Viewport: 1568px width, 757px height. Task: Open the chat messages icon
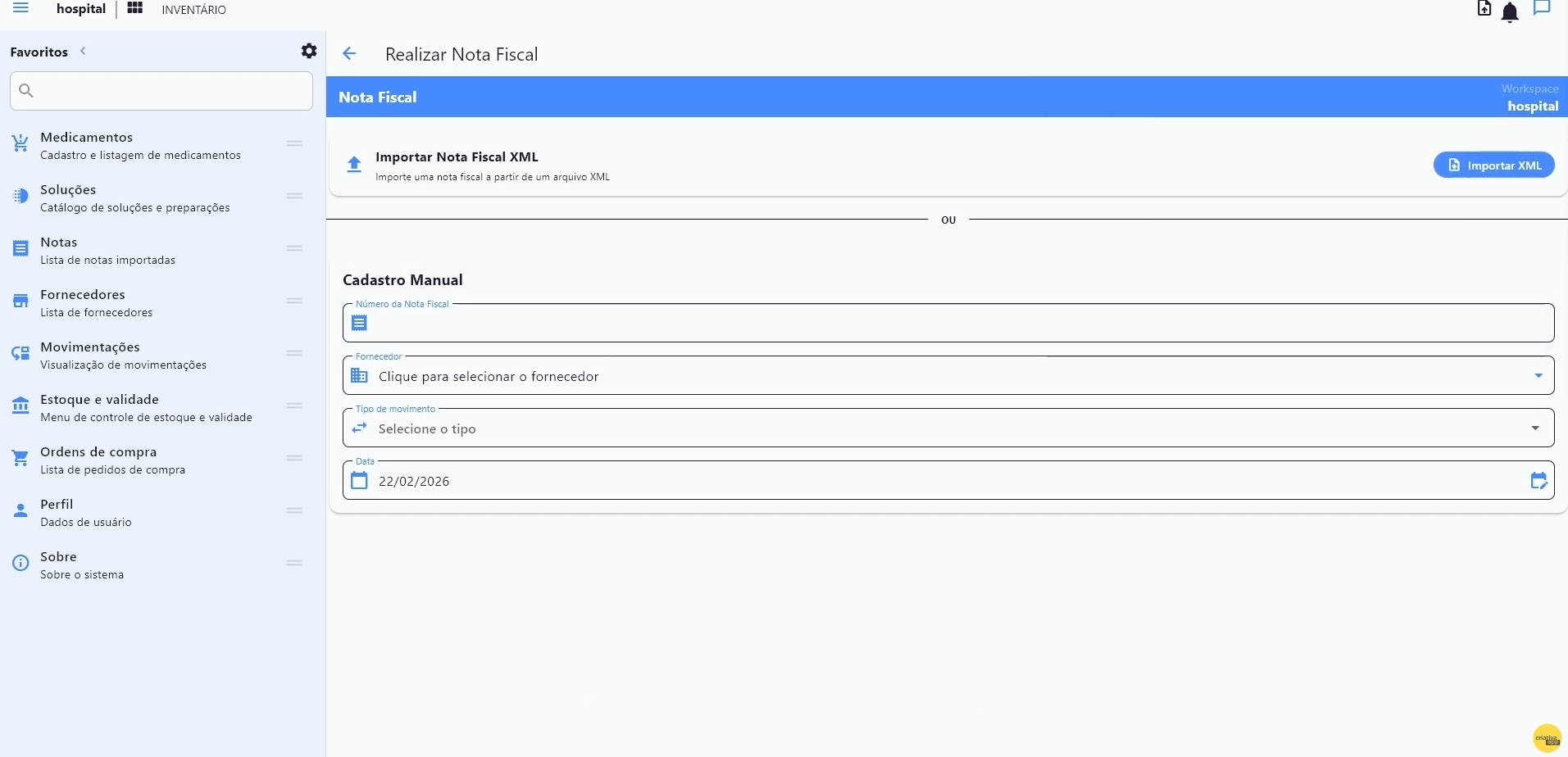point(1542,9)
